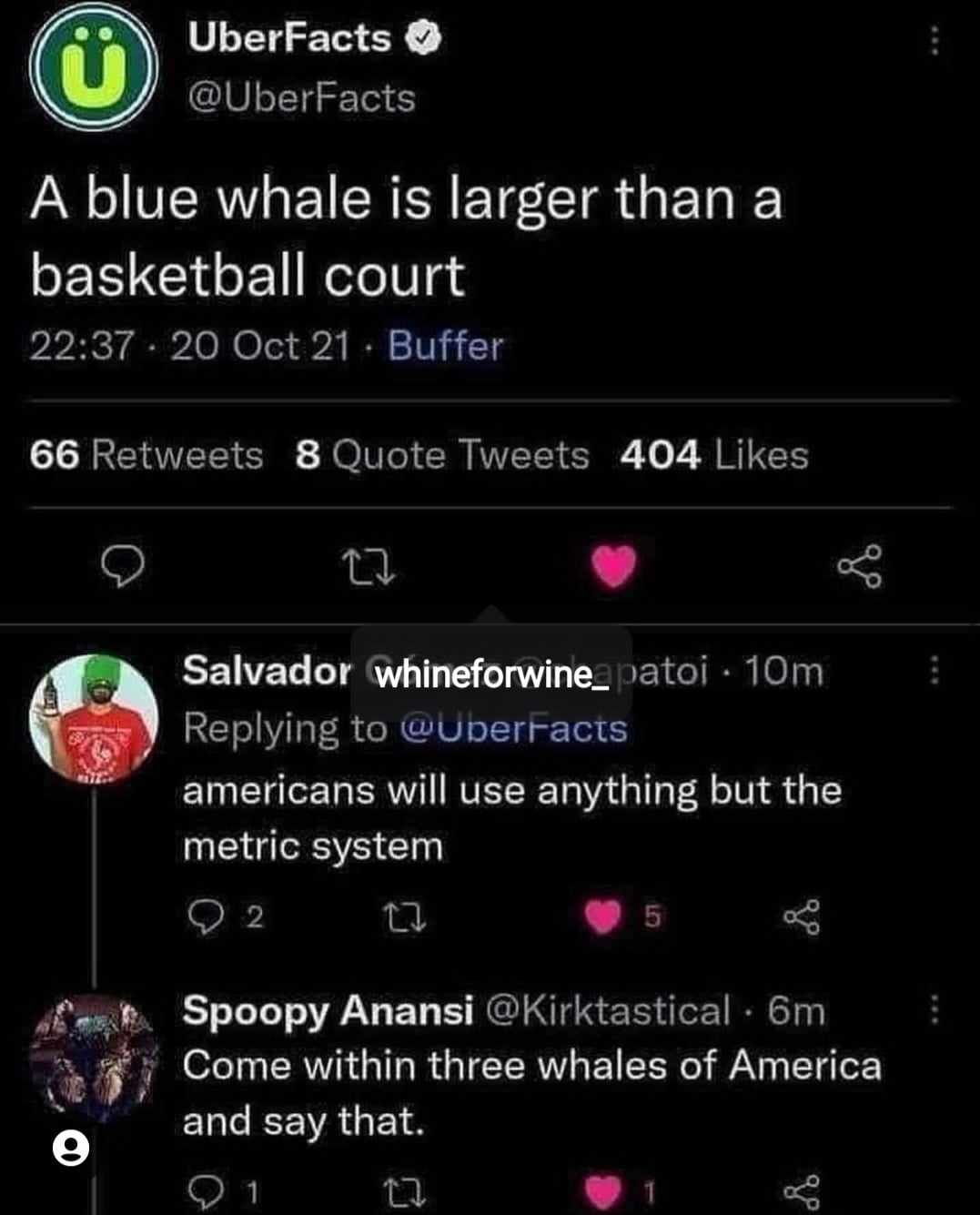Share Spoopy Ansi's three whales reply
This screenshot has height=1215, width=980.
coord(802,1190)
